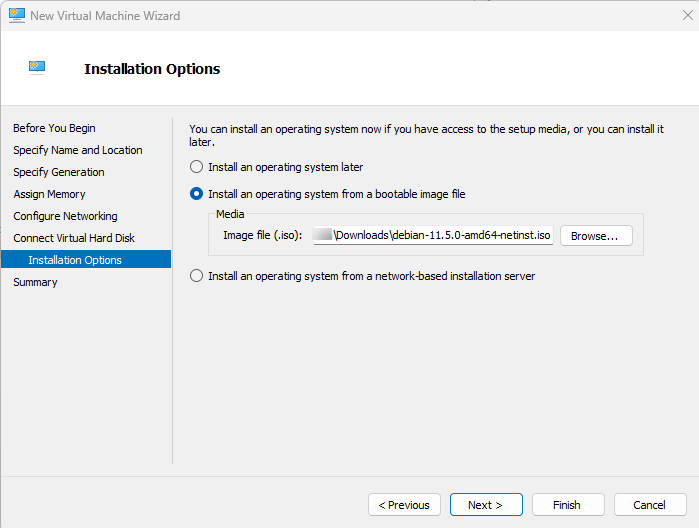Click the New Virtual Machine Wizard title
The width and height of the screenshot is (699, 528).
coord(105,16)
